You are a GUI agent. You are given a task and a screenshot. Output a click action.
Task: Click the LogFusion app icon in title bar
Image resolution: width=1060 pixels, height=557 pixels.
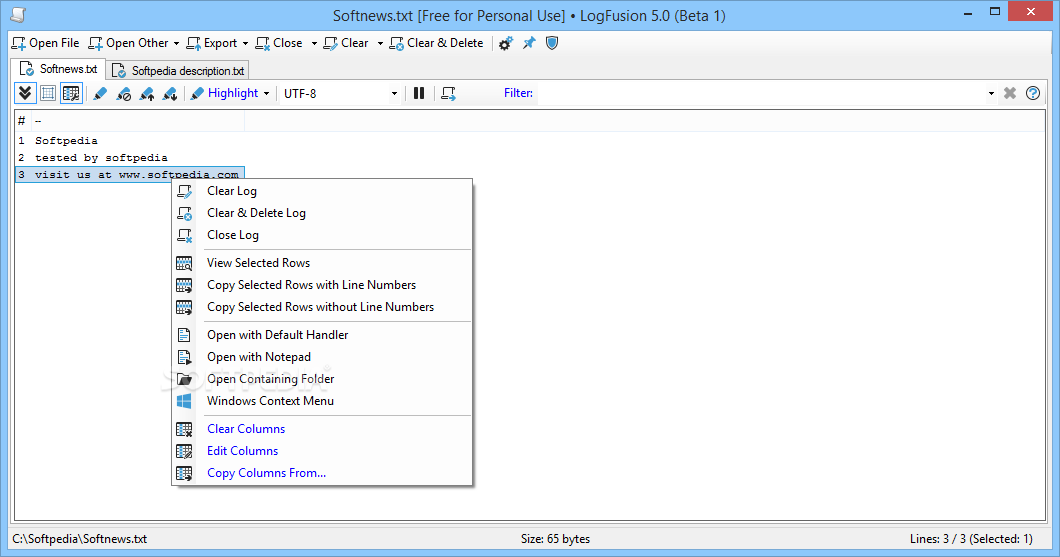click(19, 15)
